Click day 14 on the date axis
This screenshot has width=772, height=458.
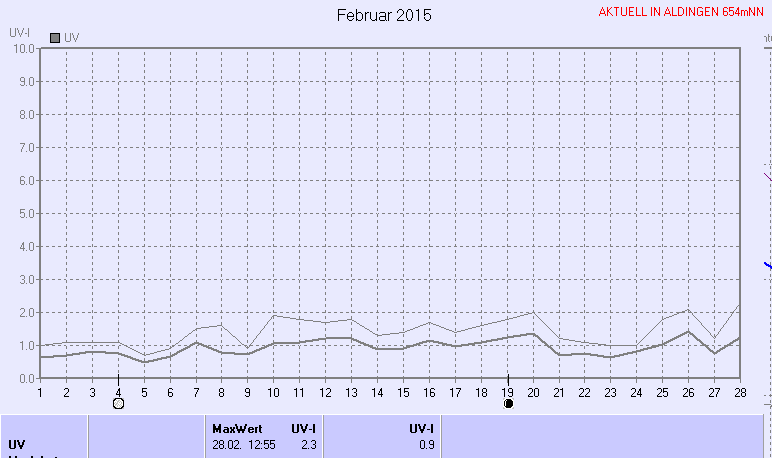coord(377,391)
